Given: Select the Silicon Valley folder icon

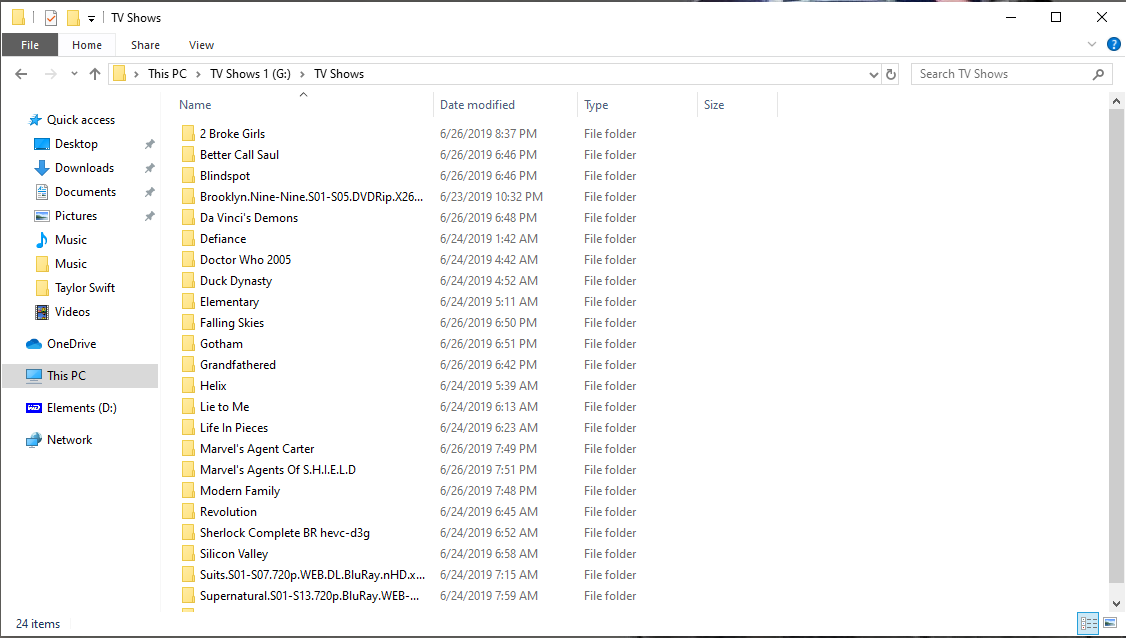Looking at the screenshot, I should [187, 553].
